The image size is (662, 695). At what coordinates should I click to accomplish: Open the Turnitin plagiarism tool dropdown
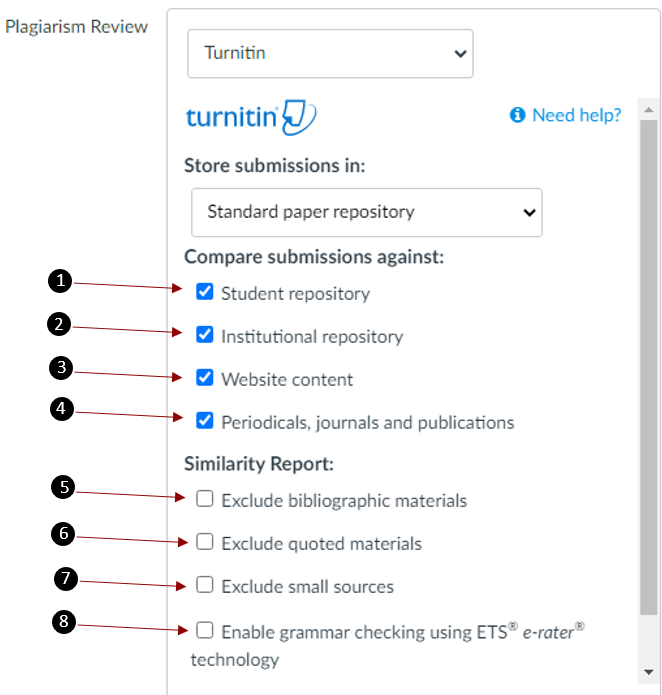pos(330,53)
